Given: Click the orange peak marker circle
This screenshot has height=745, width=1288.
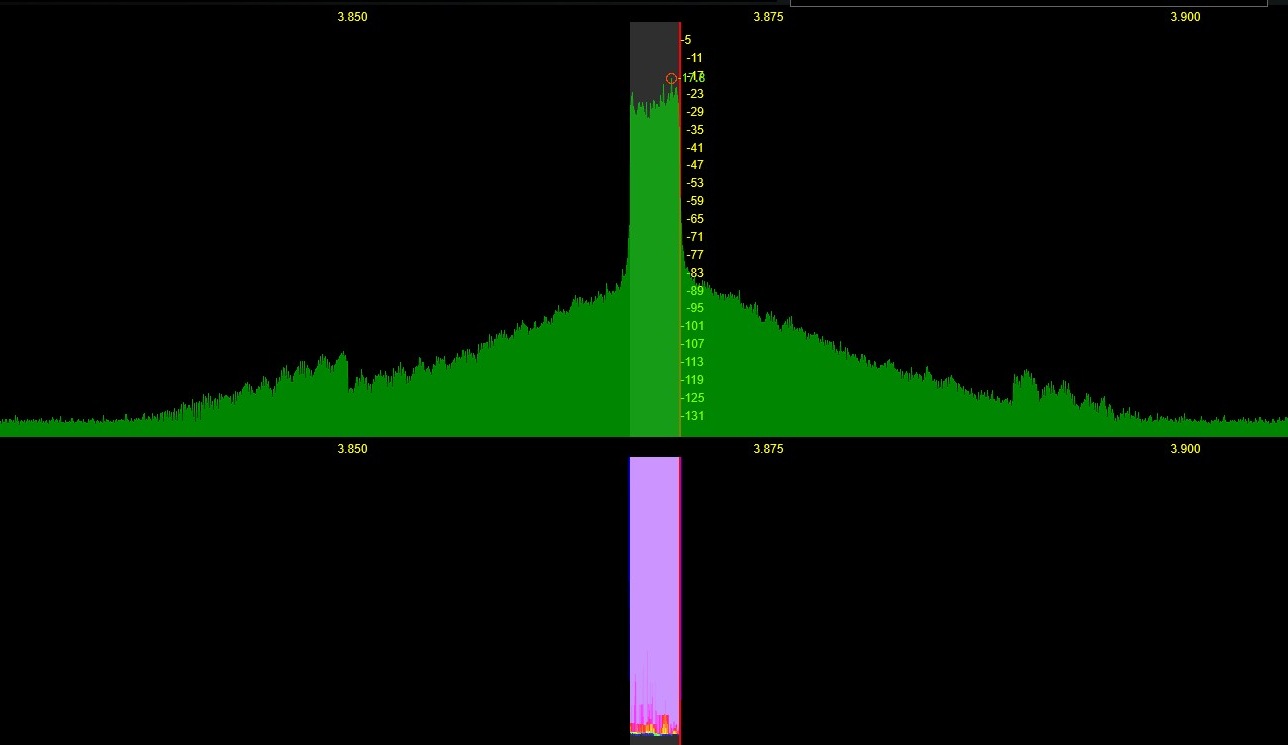Looking at the screenshot, I should [x=671, y=78].
